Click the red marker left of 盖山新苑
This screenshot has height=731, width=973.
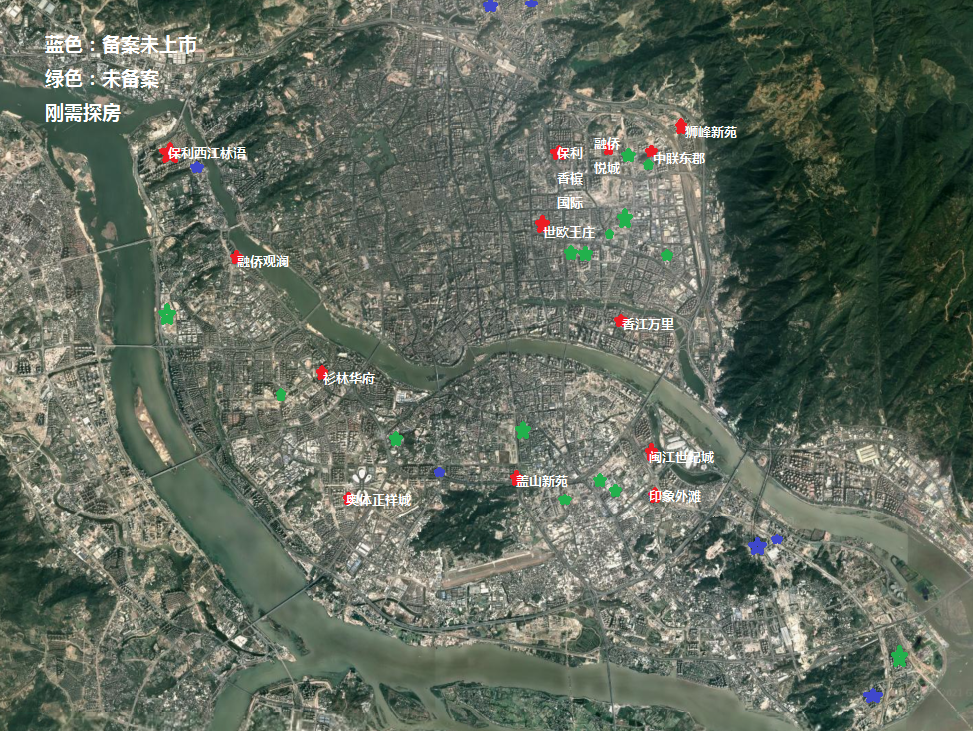(515, 477)
